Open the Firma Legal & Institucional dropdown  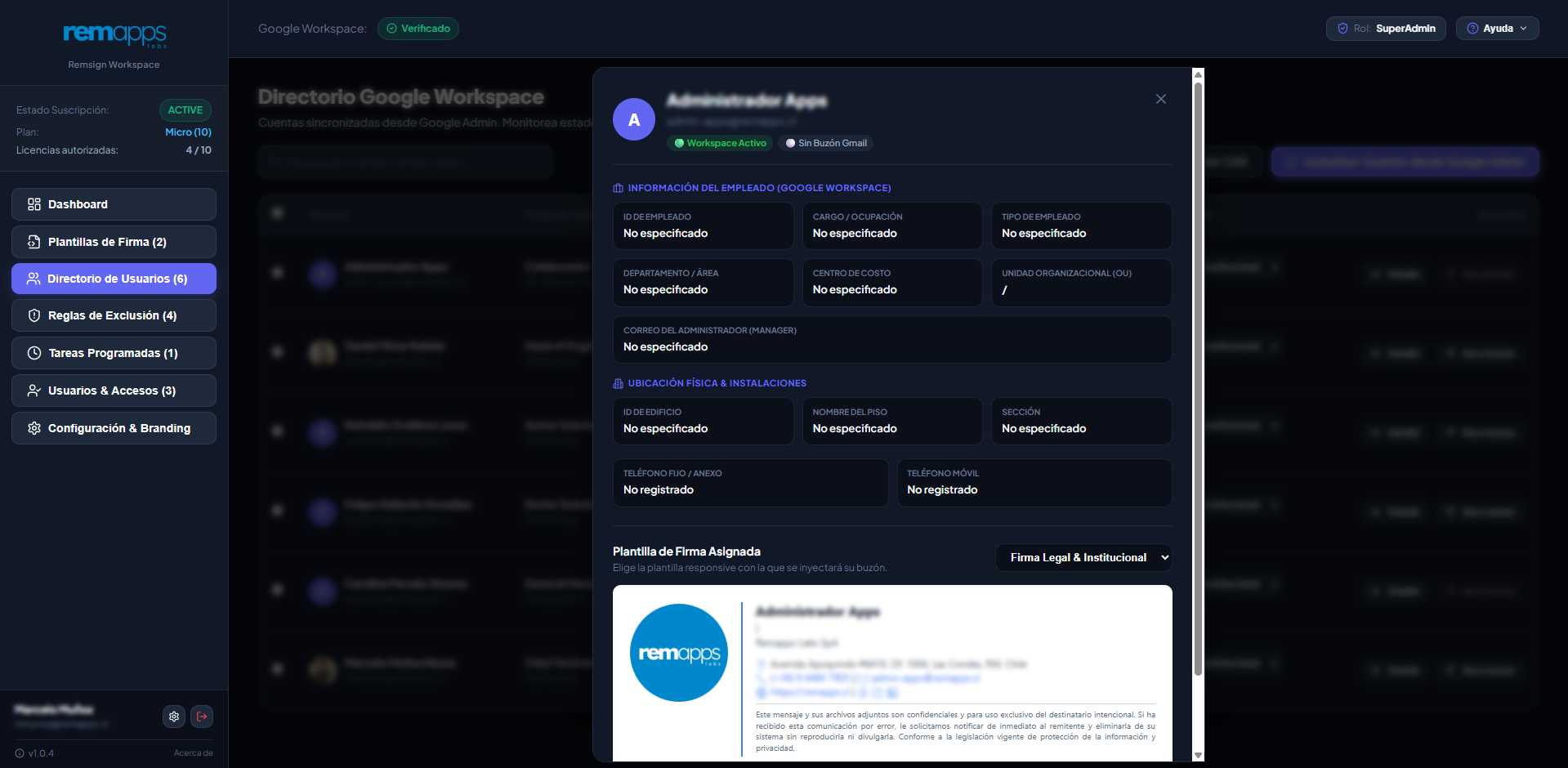tap(1083, 557)
